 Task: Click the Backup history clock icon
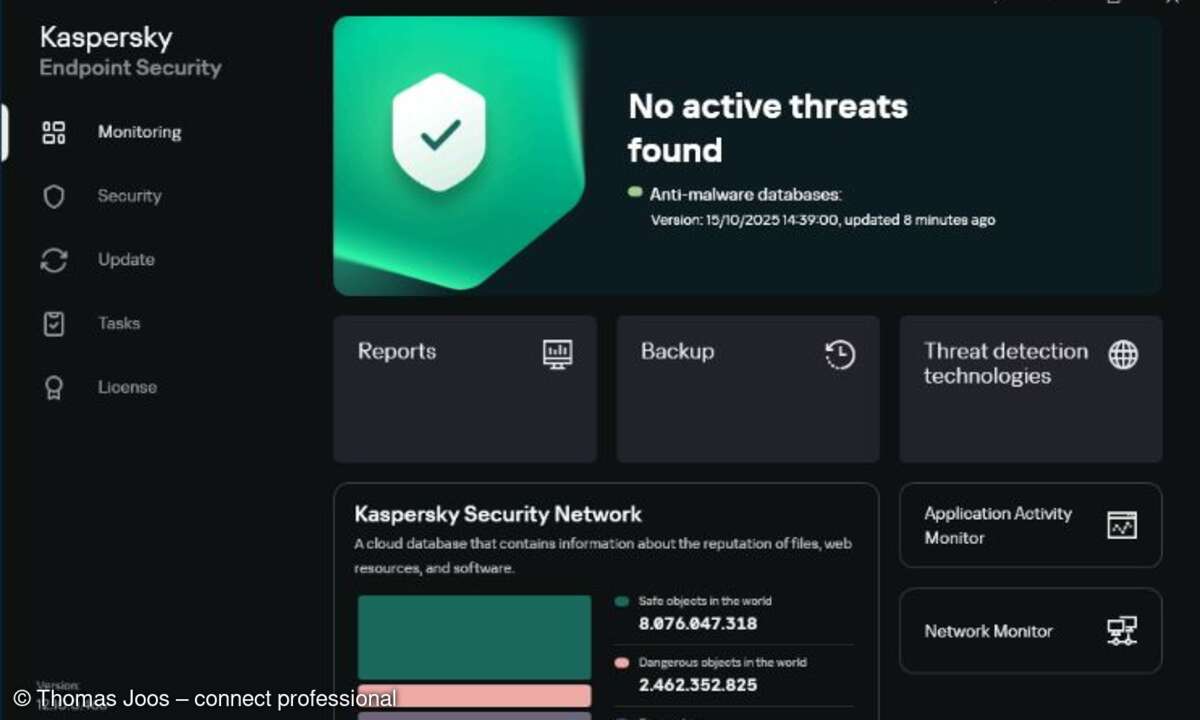(x=840, y=353)
